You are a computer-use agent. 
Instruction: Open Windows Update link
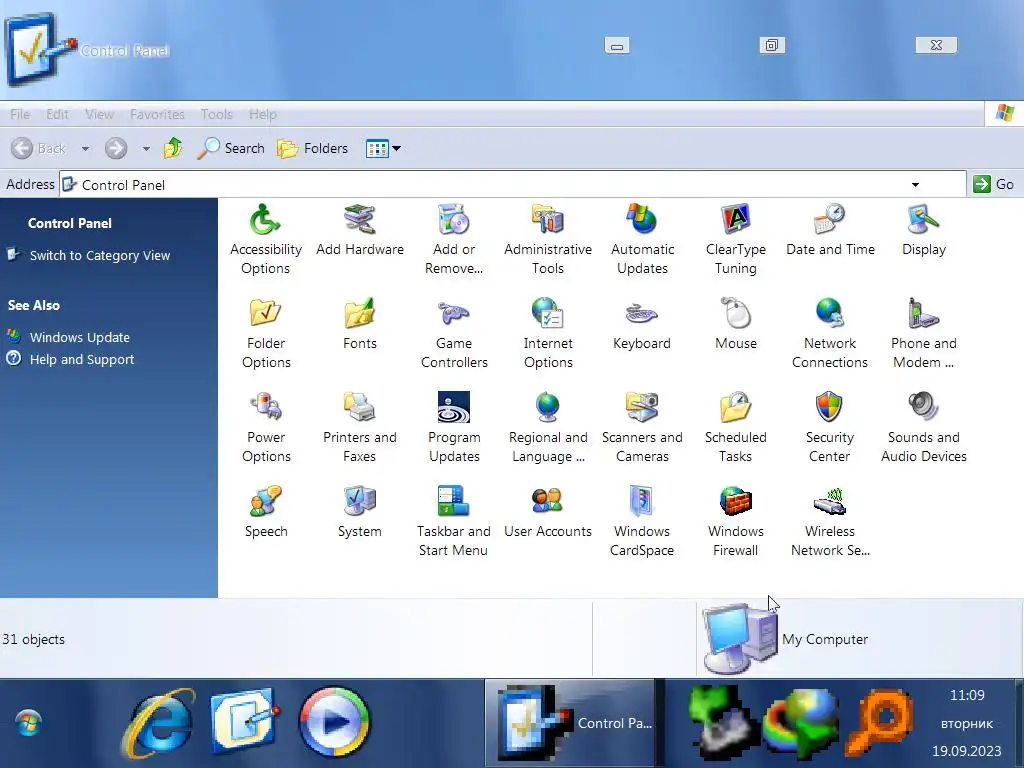(x=80, y=337)
